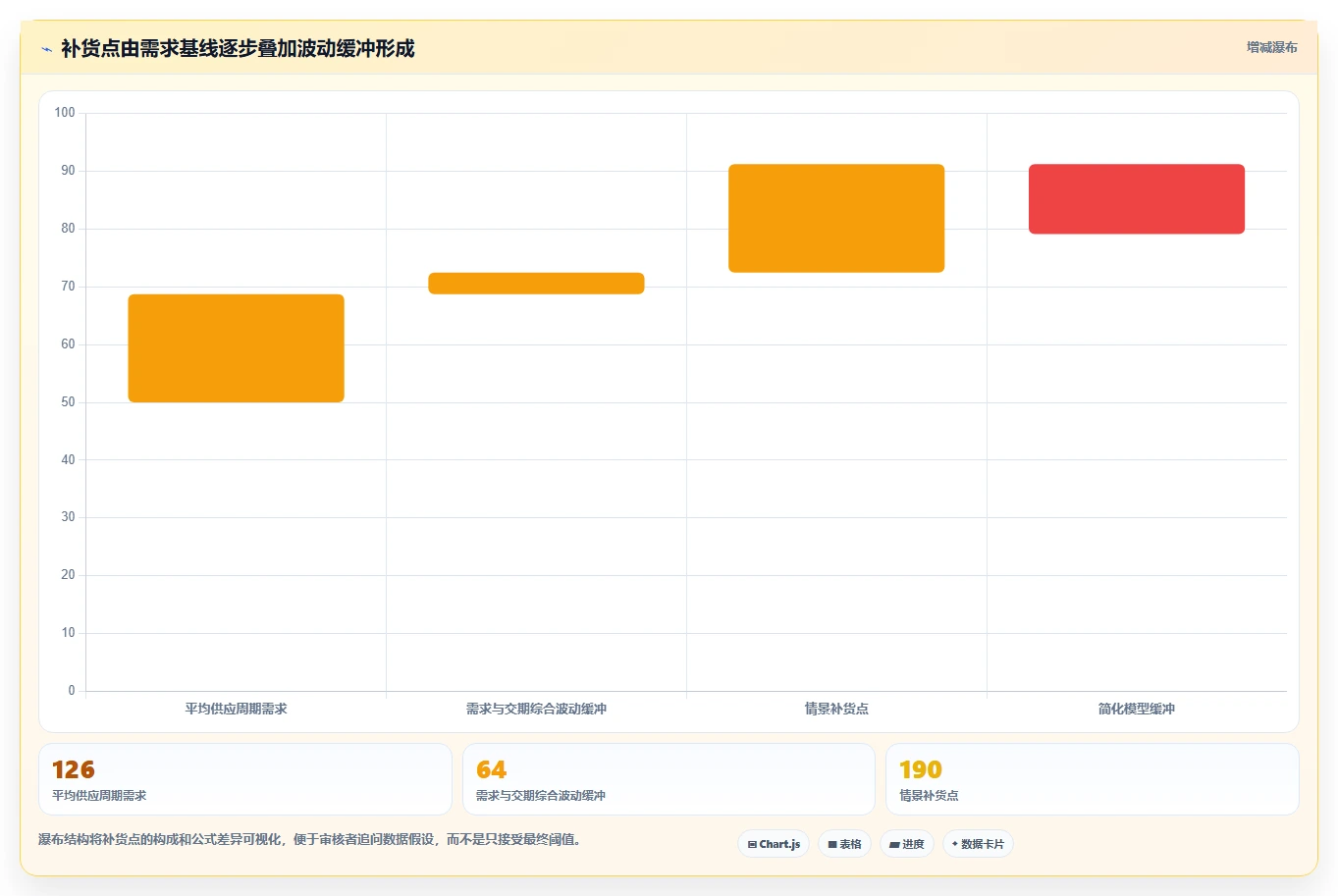
Task: Click y-axis tick value 50
Action: tap(68, 402)
